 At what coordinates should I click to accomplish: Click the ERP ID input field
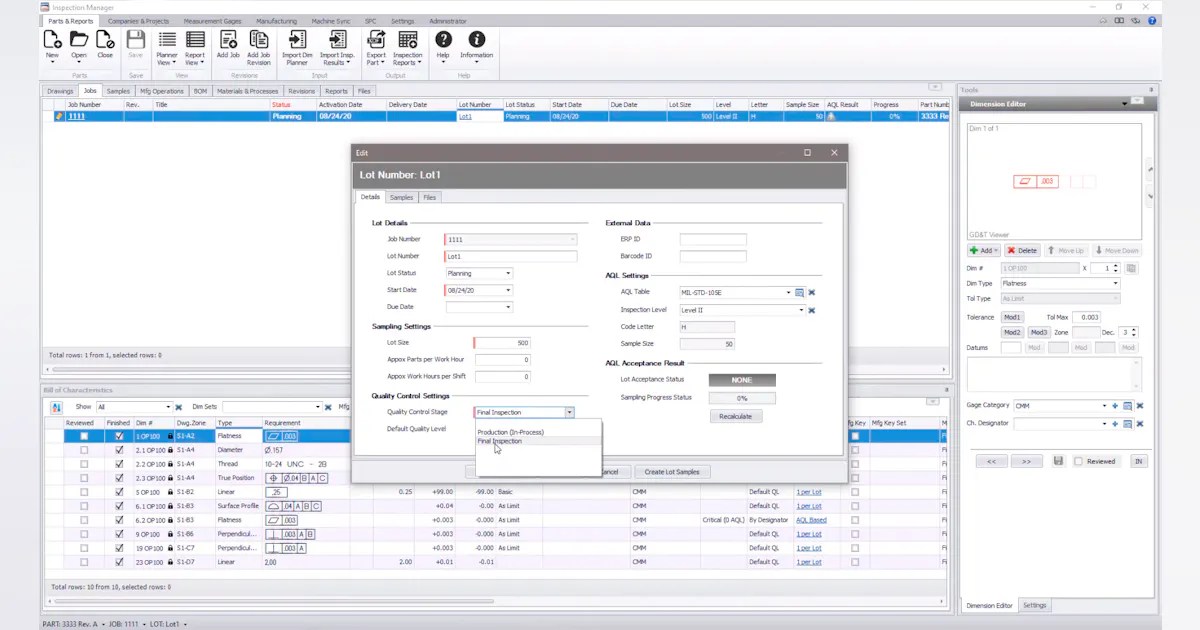click(x=713, y=239)
